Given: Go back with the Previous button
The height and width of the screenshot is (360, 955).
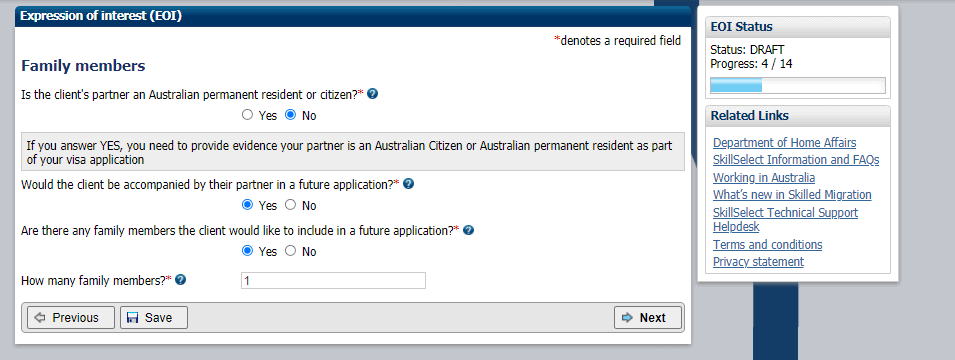Looking at the screenshot, I should 71,317.
